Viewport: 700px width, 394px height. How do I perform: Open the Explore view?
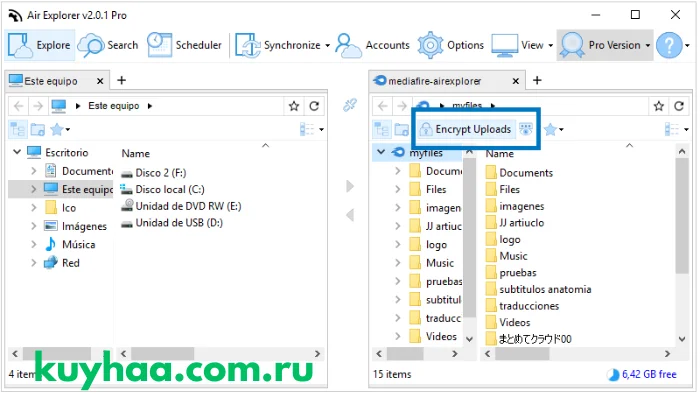(x=40, y=45)
